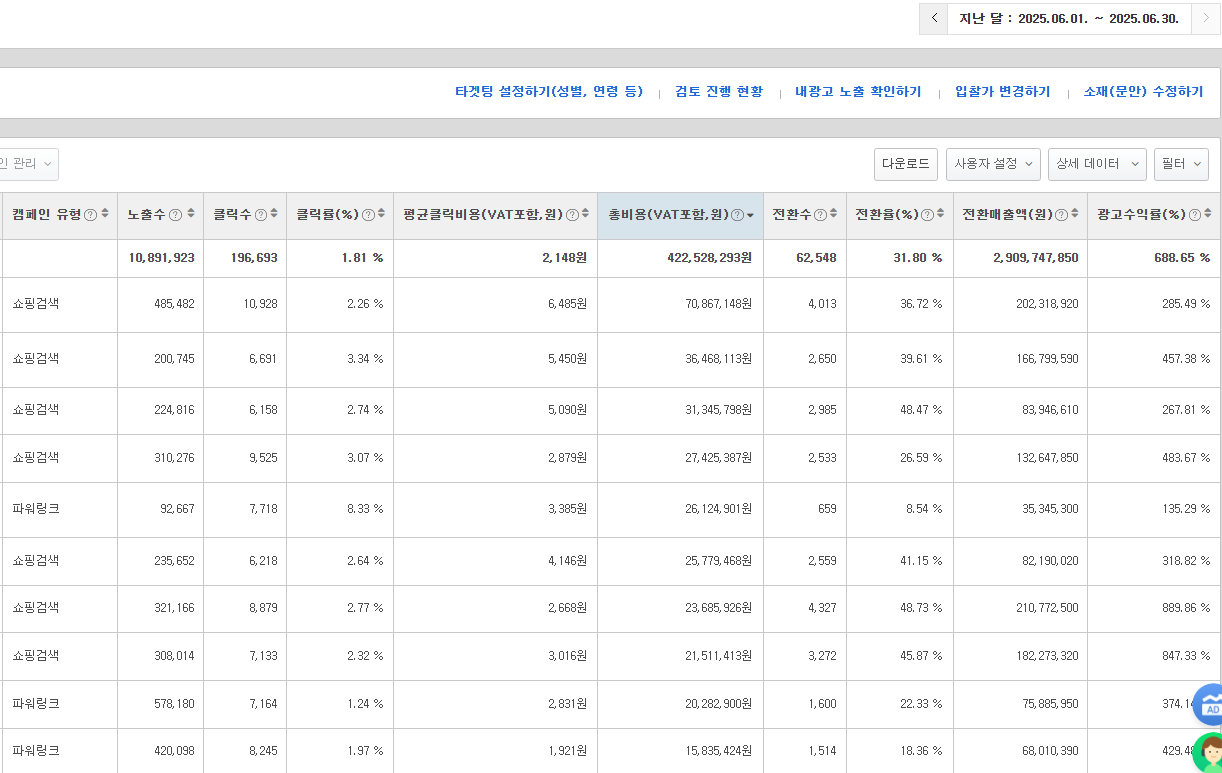Viewport: 1222px width, 773px height.
Task: Go to next date period arrow
Action: point(1205,18)
